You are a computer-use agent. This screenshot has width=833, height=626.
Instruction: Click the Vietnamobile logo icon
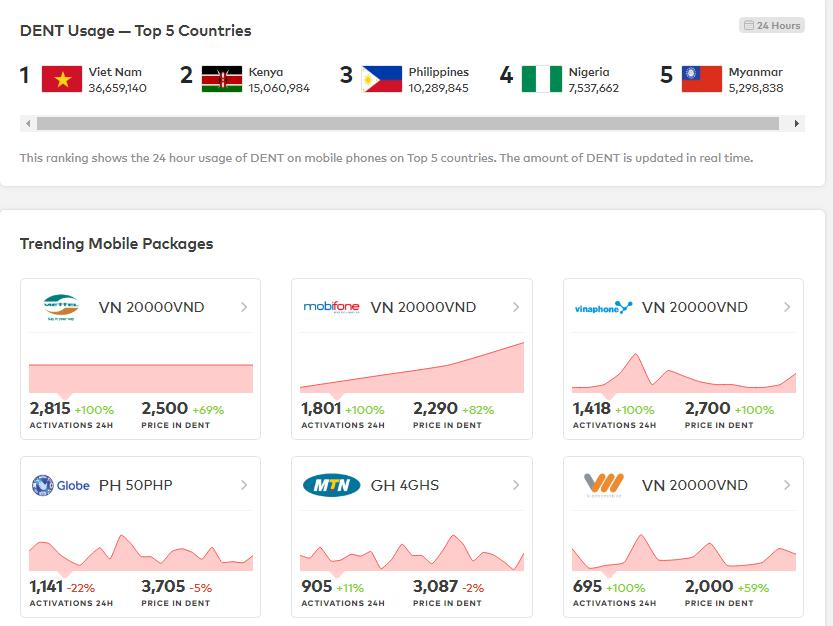(x=603, y=485)
